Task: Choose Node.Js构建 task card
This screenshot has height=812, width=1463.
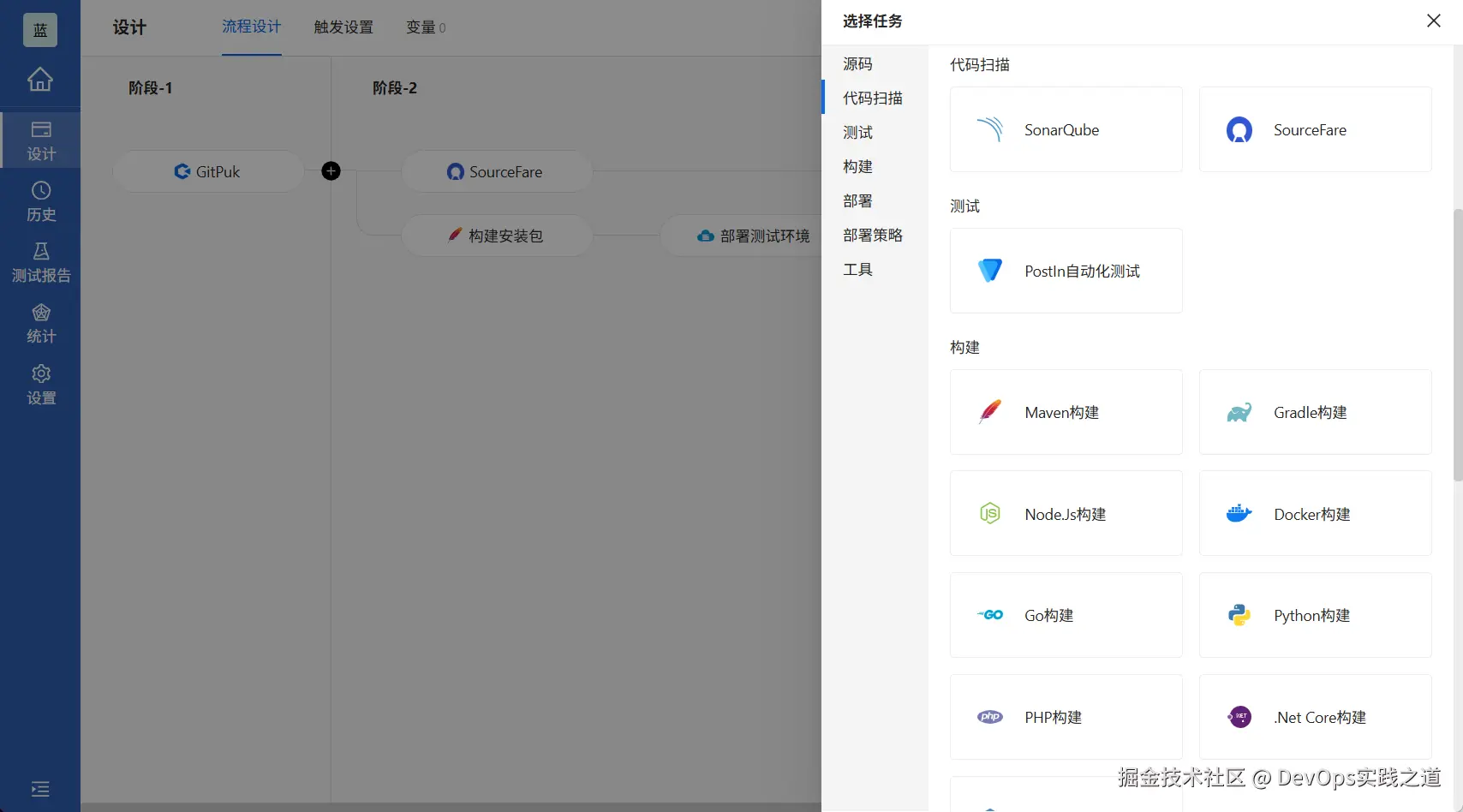Action: (1066, 514)
